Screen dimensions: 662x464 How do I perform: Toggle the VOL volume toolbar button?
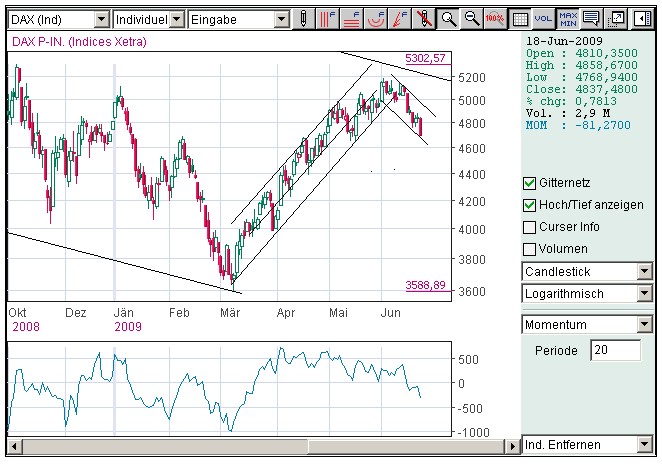coord(543,19)
